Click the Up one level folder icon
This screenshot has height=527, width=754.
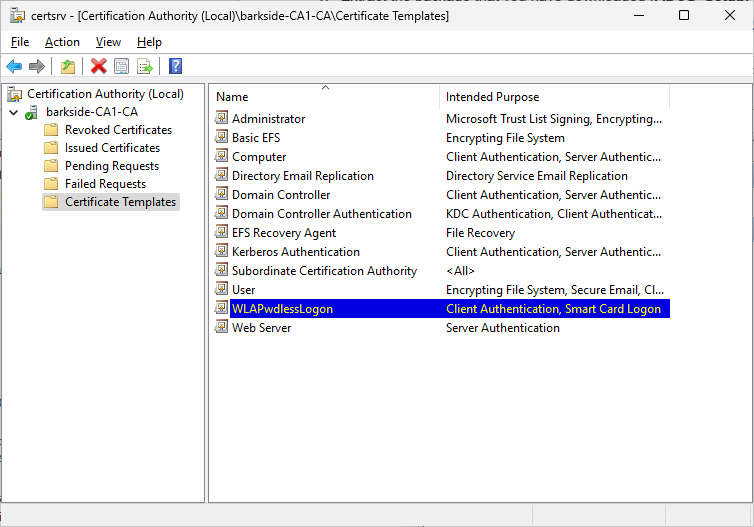[67, 66]
